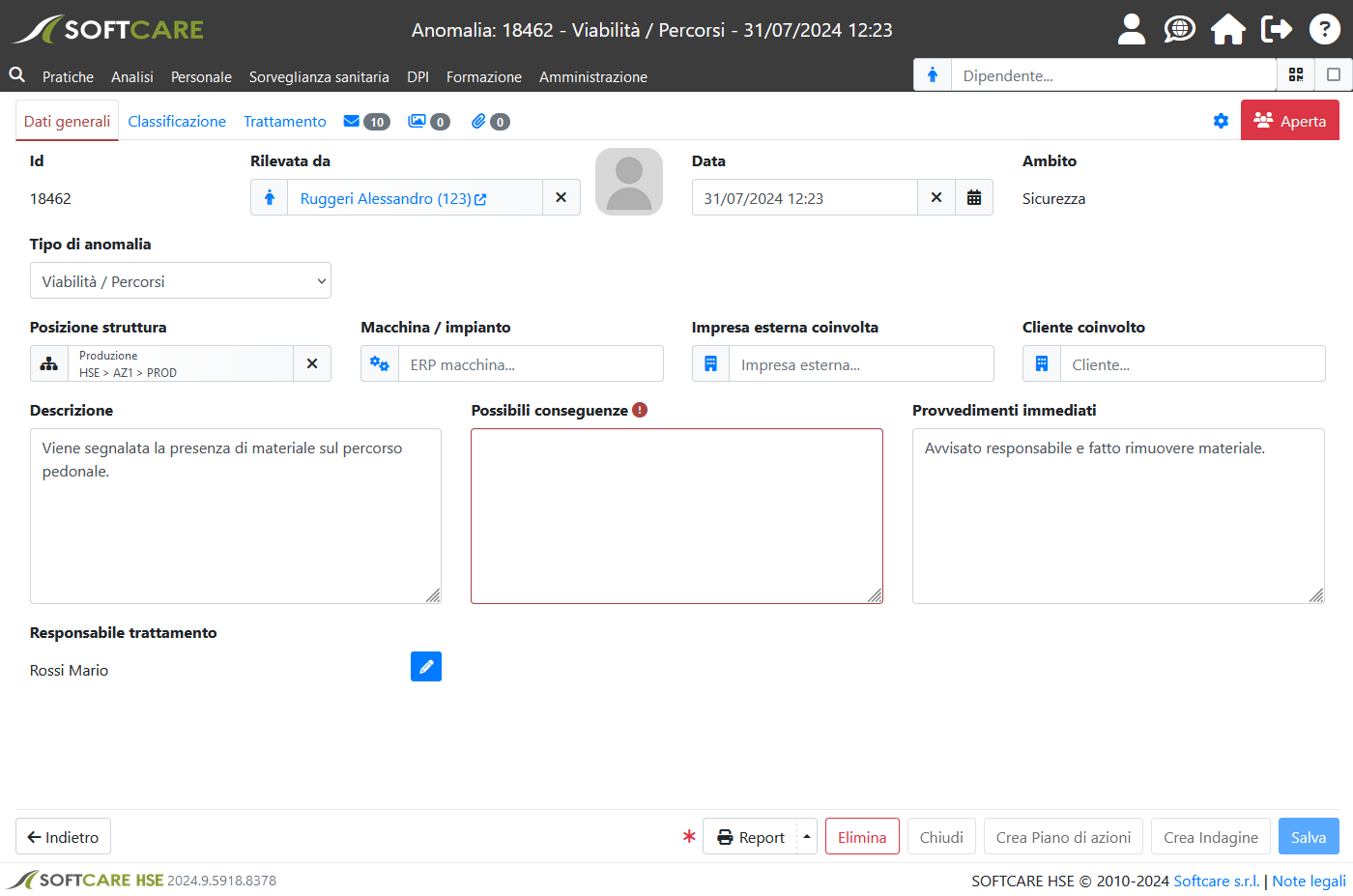The image size is (1353, 896).
Task: Open the Sorveglianza sanitaria menu
Action: (319, 77)
